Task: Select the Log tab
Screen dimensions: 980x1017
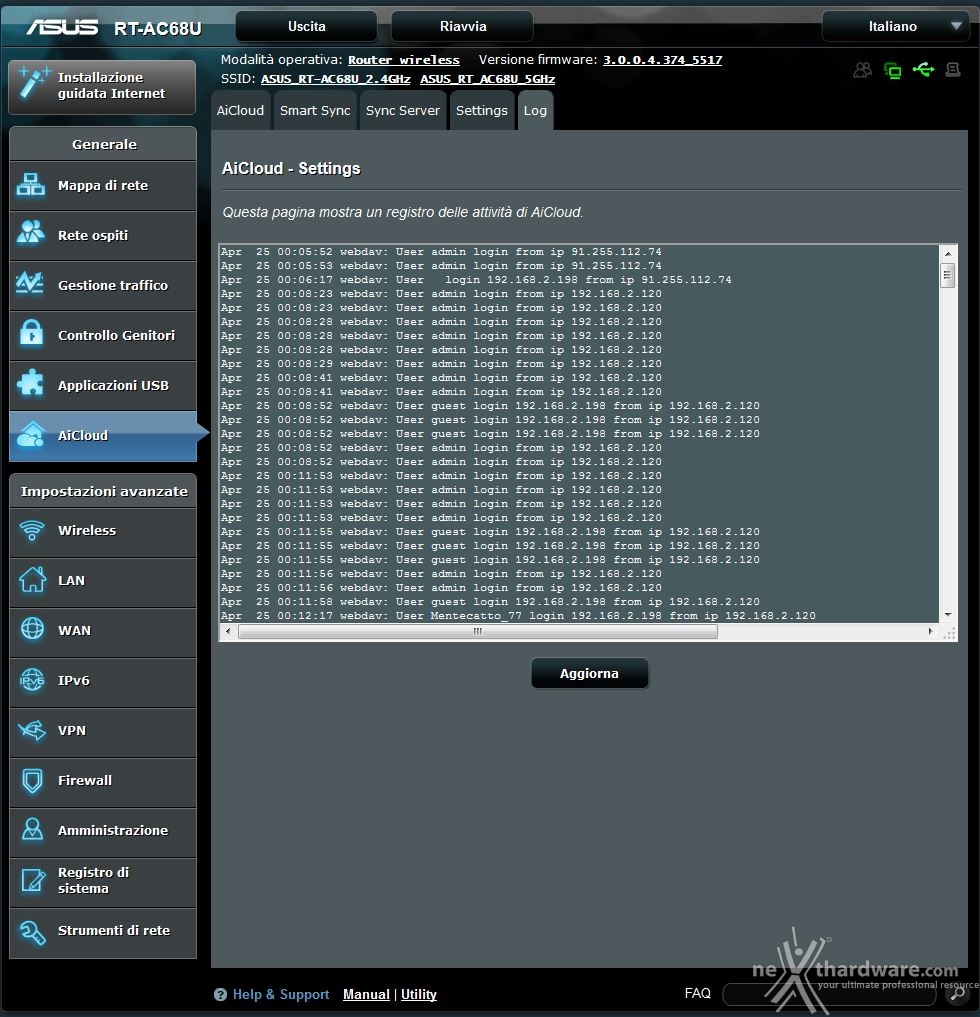Action: (x=535, y=110)
